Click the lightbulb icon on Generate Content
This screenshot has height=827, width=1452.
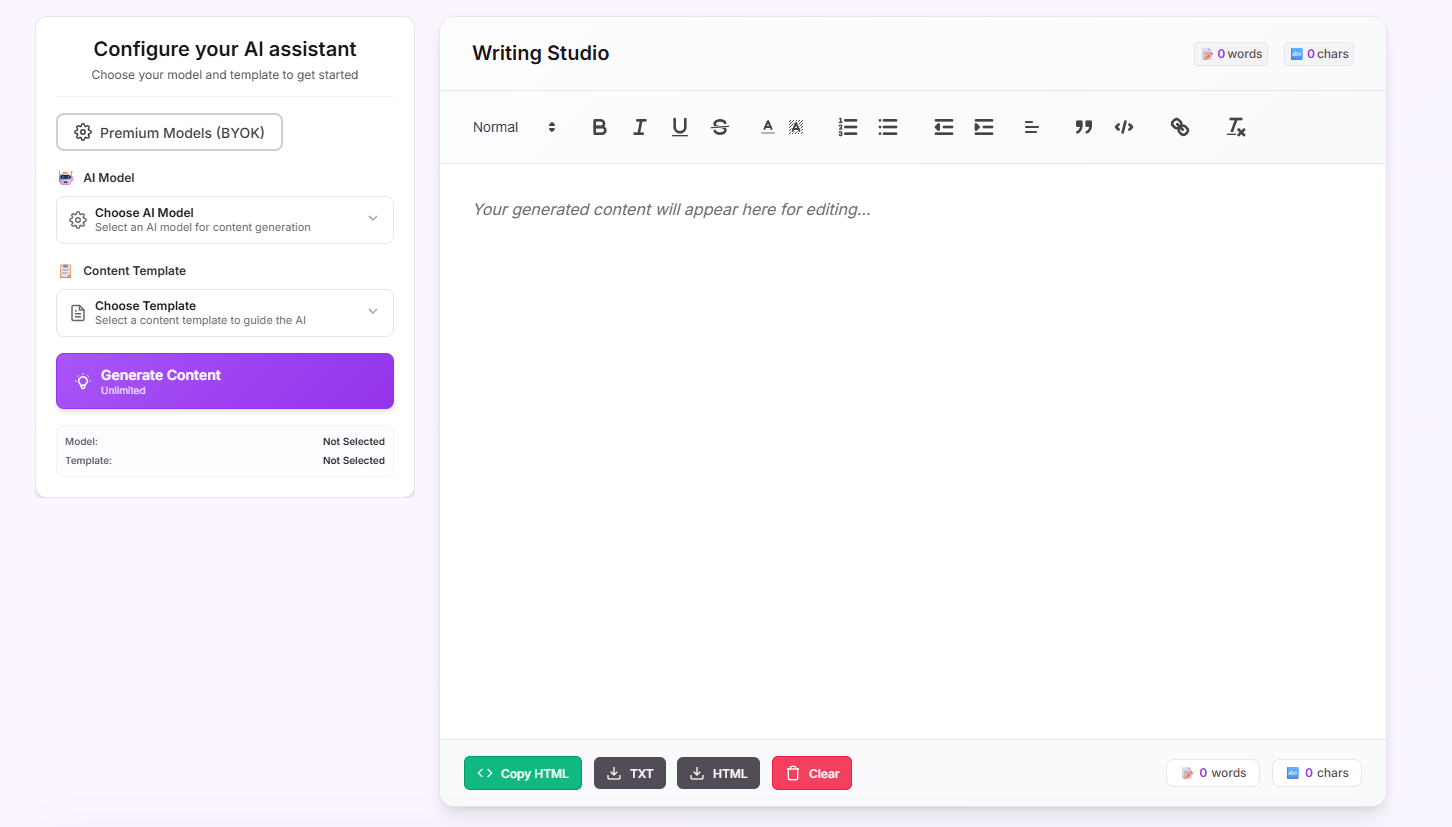click(x=83, y=381)
